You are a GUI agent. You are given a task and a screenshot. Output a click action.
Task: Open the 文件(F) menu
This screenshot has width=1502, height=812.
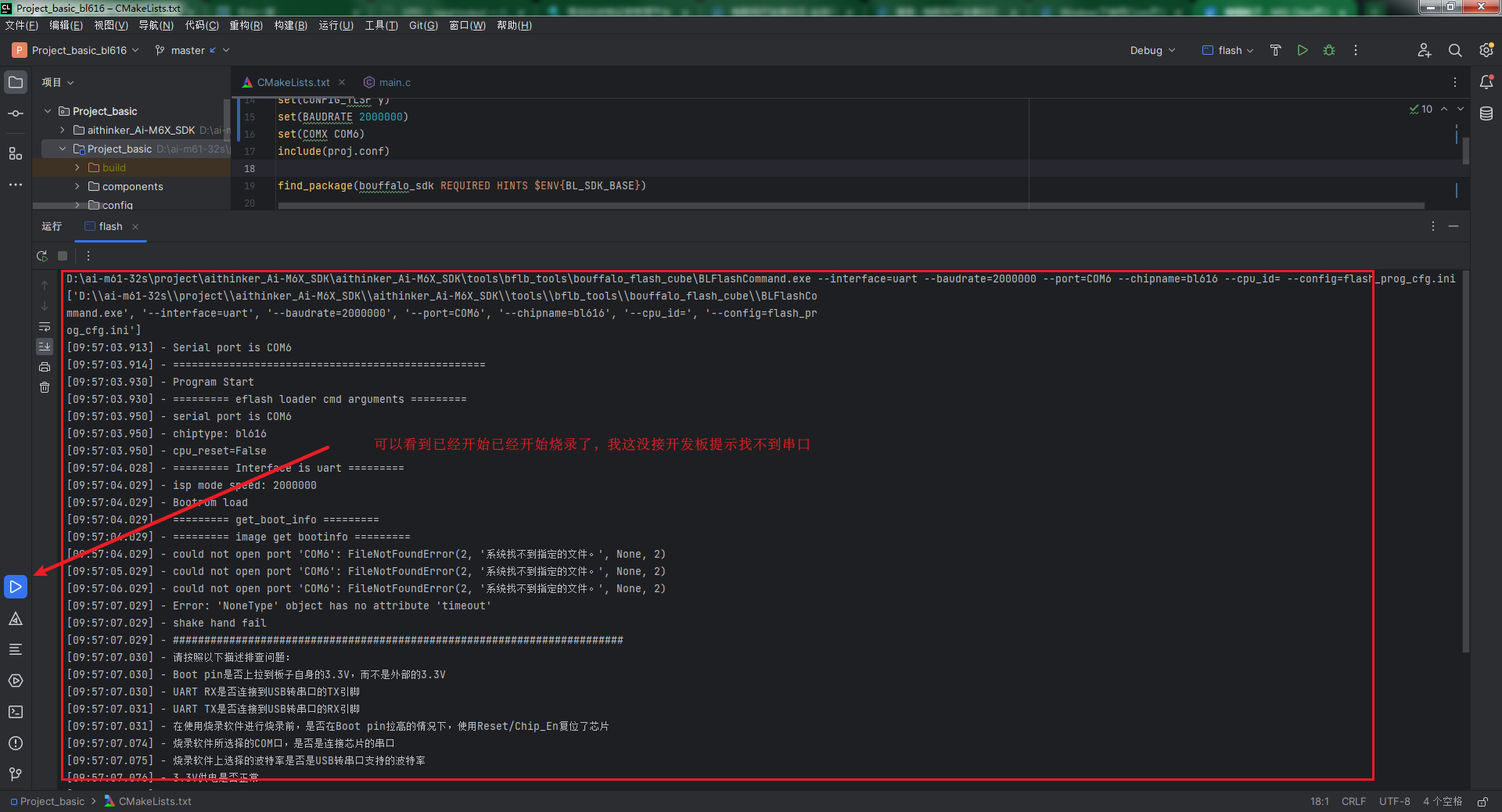point(21,25)
